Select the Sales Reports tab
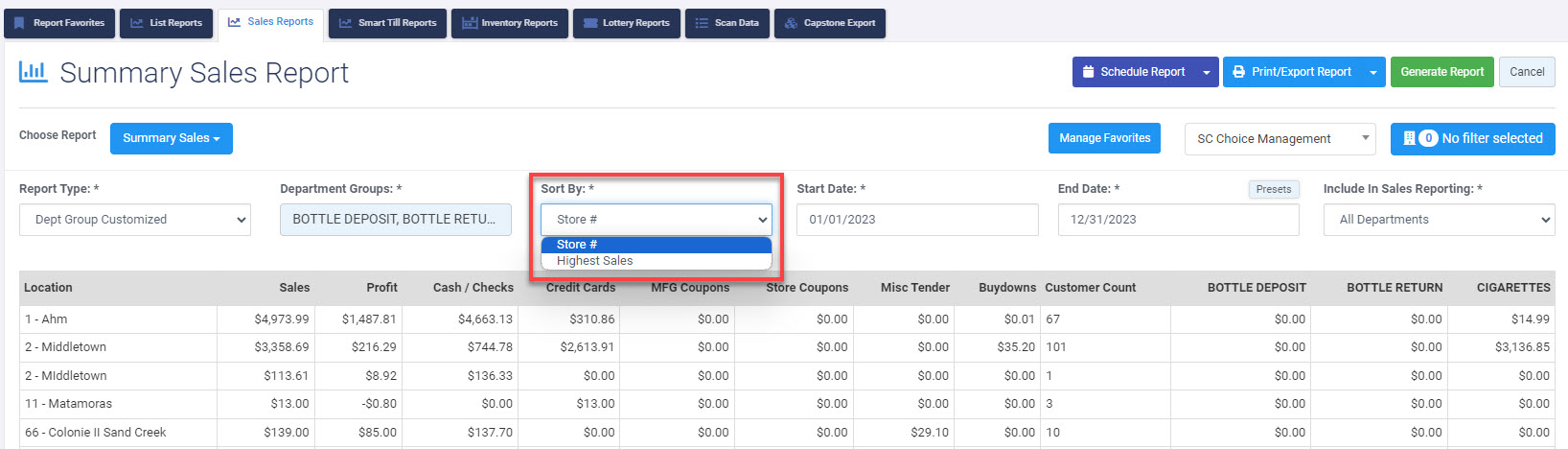Screen dimensions: 1568x449 [x=271, y=23]
